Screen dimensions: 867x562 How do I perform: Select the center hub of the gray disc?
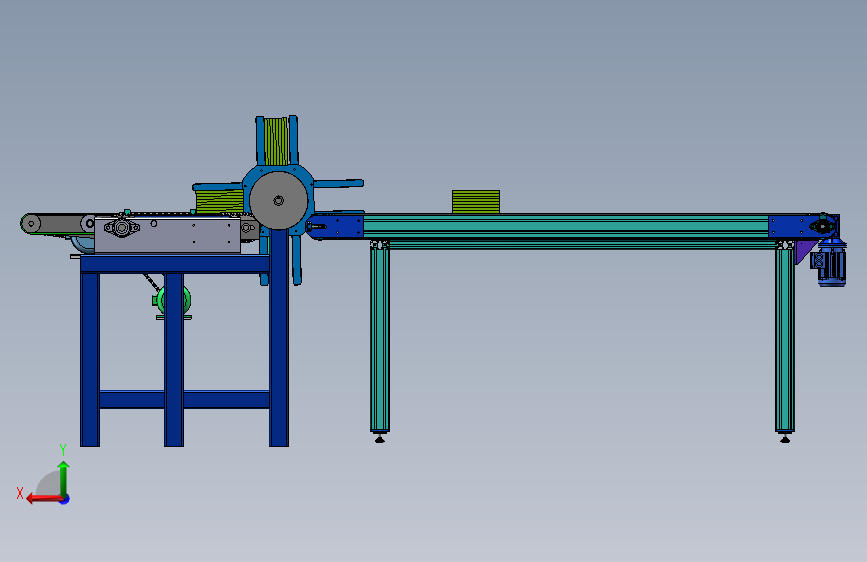coord(279,200)
